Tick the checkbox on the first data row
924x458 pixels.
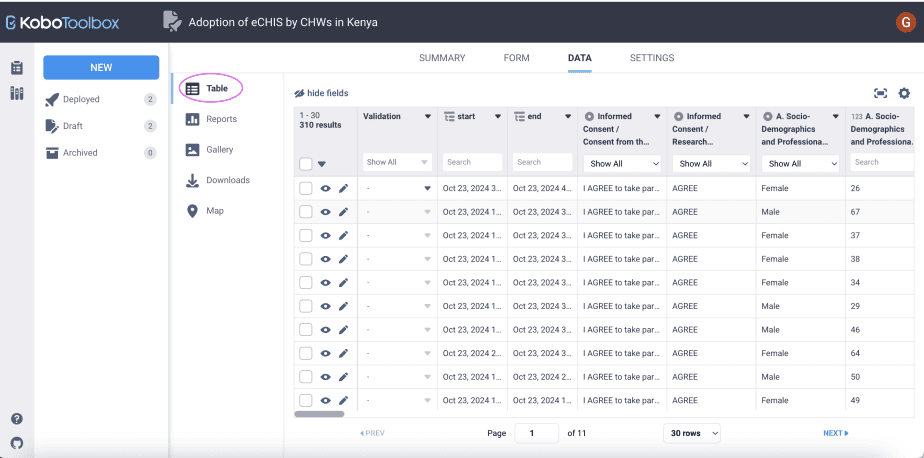pyautogui.click(x=306, y=188)
